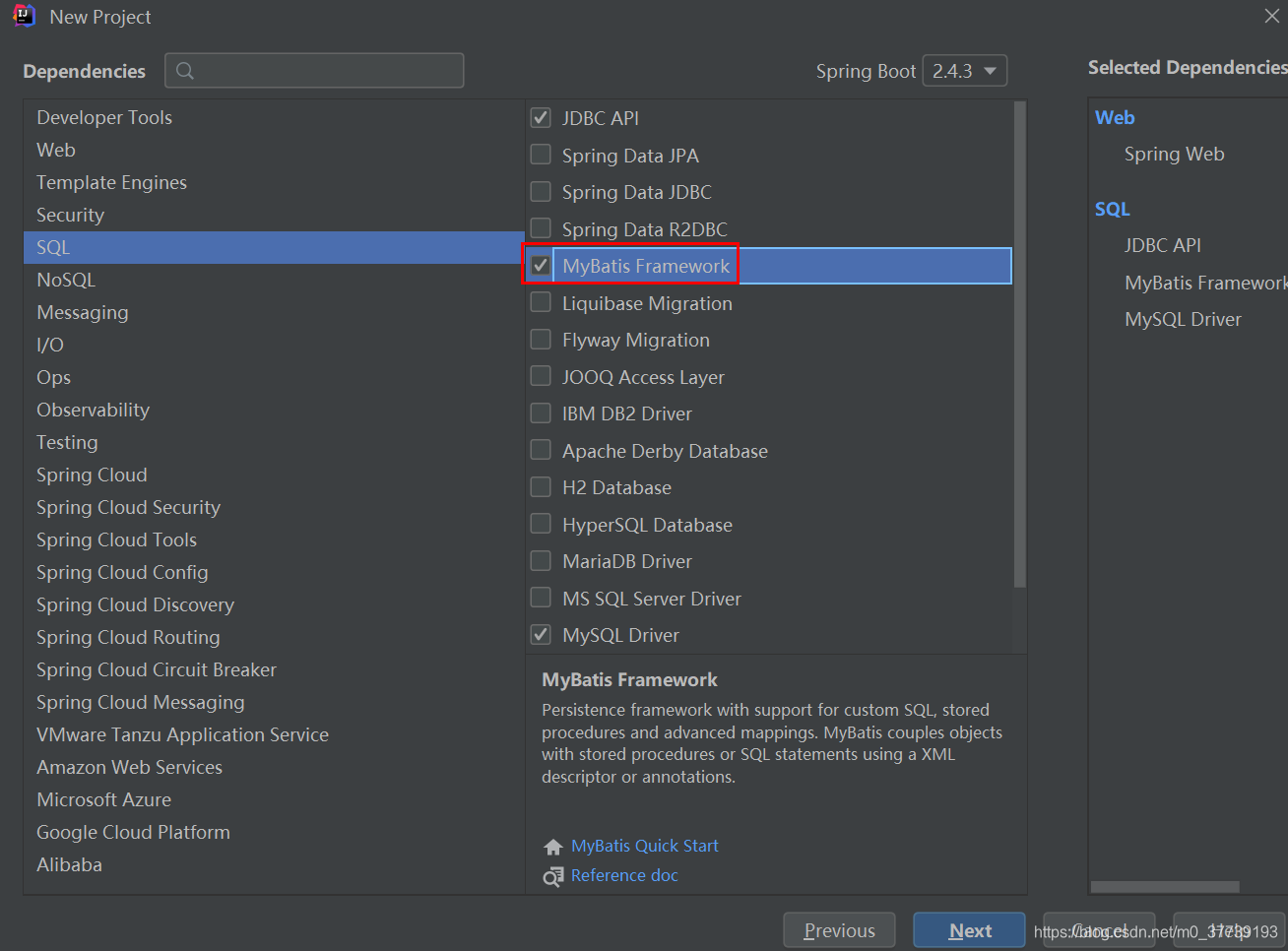Select the I/O category

point(274,345)
